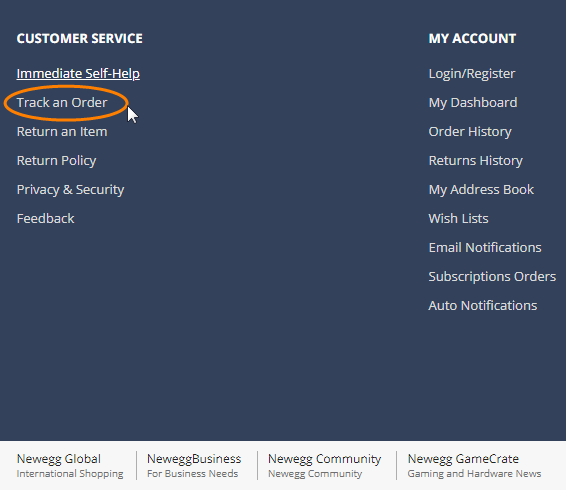
Task: Open My Dashboard link
Action: pos(473,103)
